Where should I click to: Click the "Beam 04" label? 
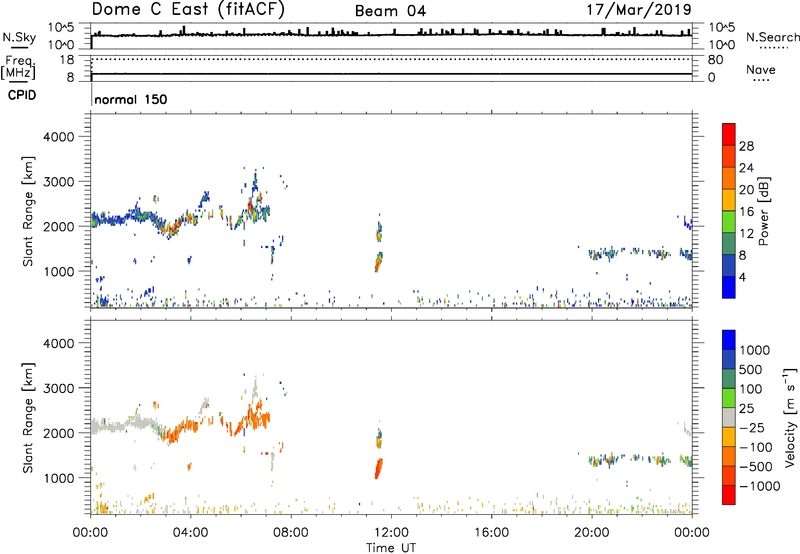pyautogui.click(x=390, y=11)
